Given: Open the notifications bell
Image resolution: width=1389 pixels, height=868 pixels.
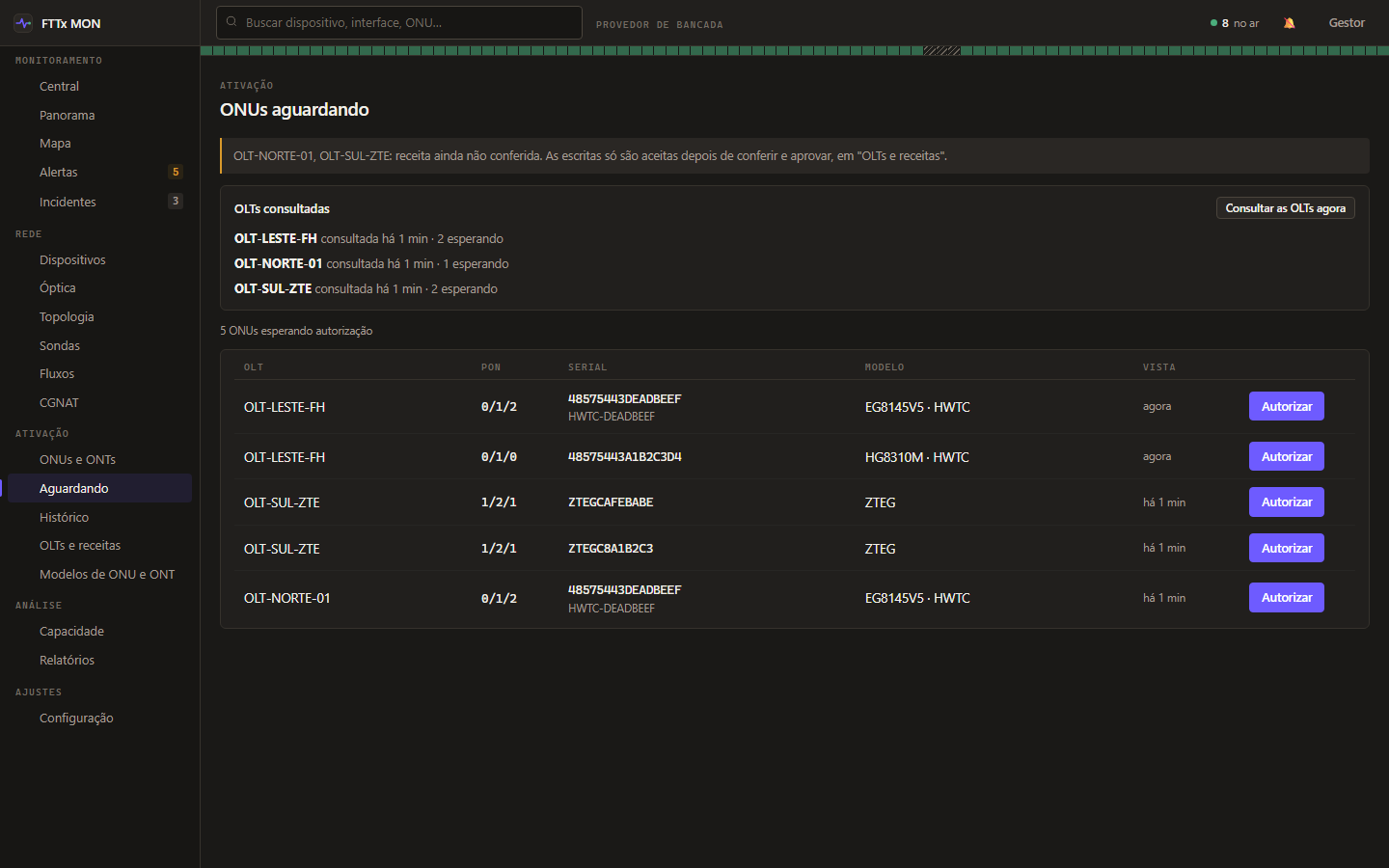Looking at the screenshot, I should coord(1289,23).
